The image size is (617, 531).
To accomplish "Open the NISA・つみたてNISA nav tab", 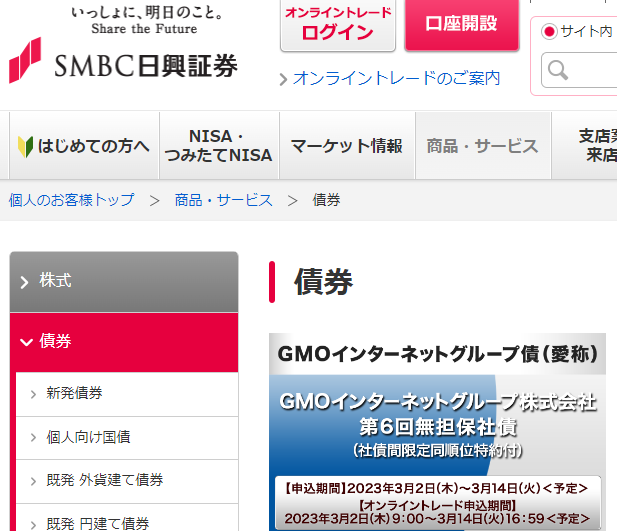I will (219, 146).
